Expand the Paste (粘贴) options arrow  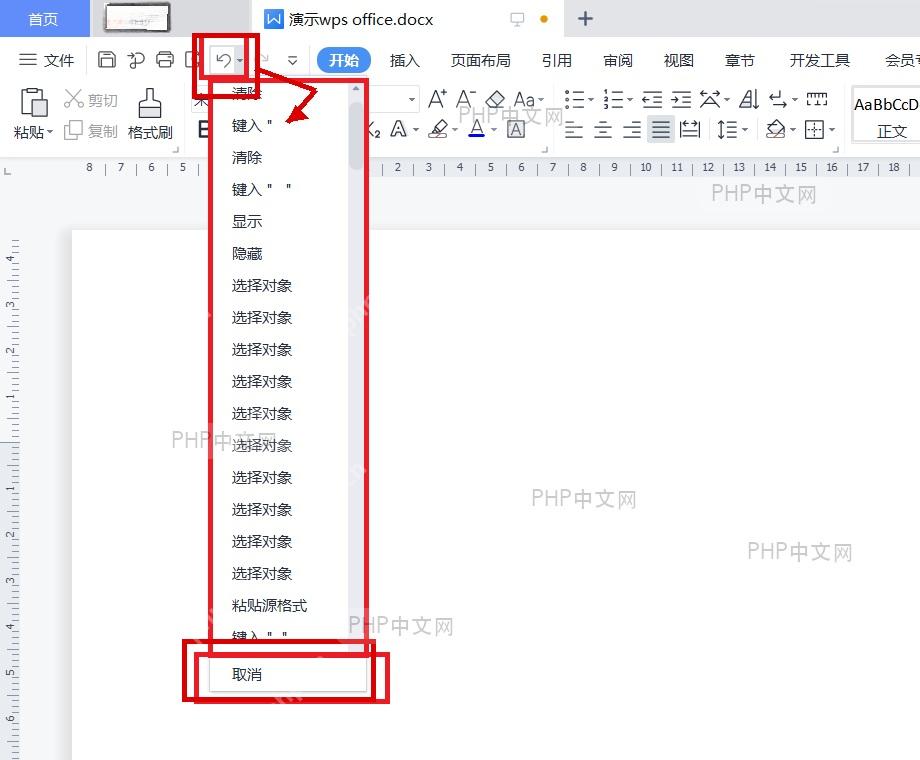pos(50,131)
